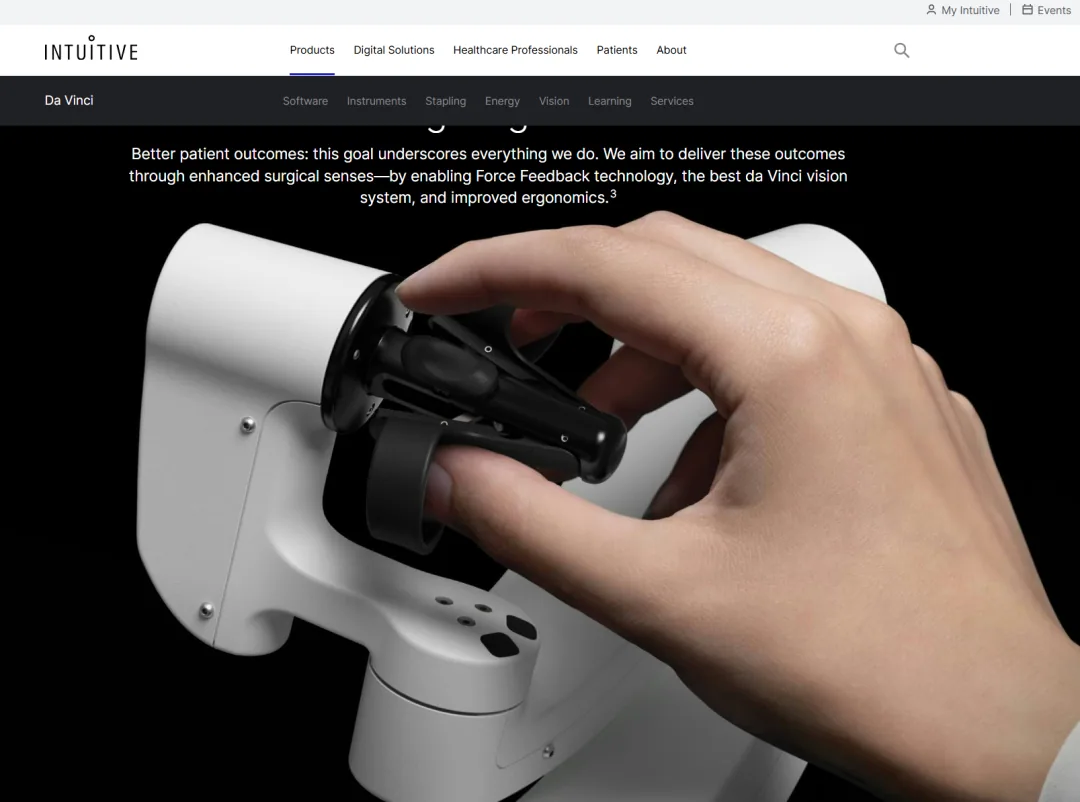Open the About menu
The image size is (1080, 802).
672,50
